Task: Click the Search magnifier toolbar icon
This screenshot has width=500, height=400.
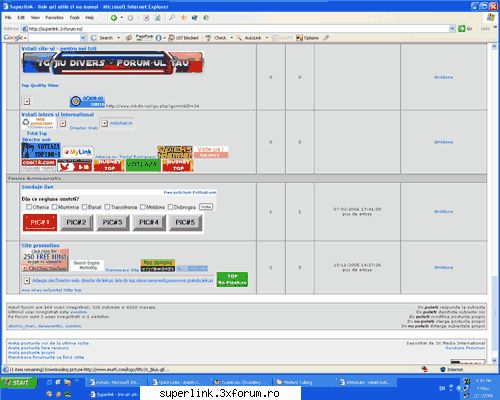Action: click(x=172, y=18)
